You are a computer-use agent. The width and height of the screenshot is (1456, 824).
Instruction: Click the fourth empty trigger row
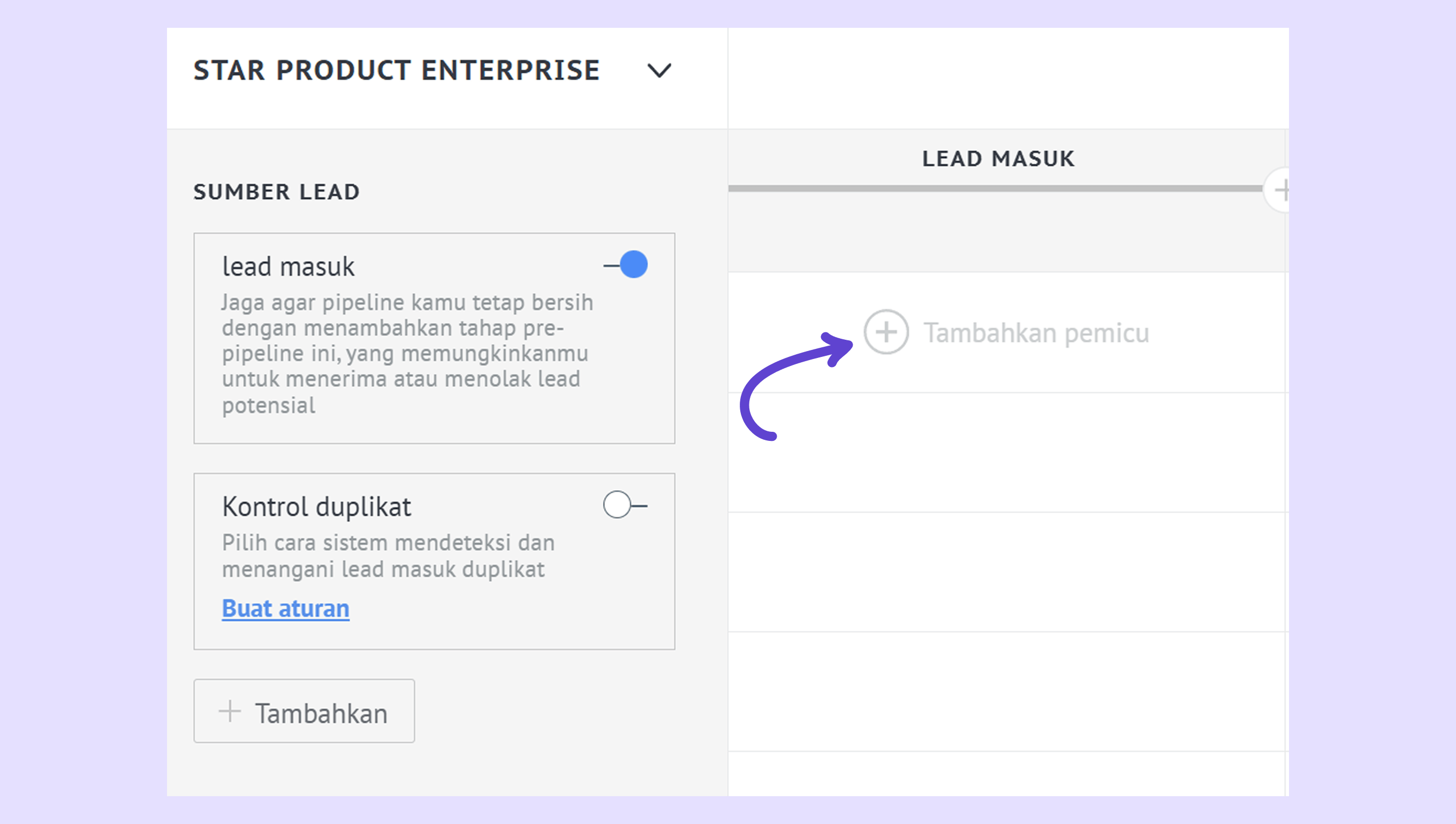[x=1006, y=691]
